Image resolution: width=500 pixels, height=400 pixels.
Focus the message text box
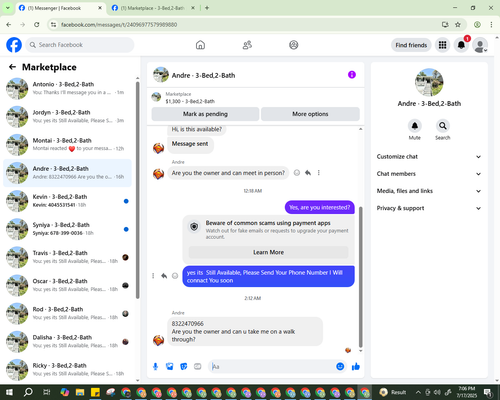[x=273, y=367]
